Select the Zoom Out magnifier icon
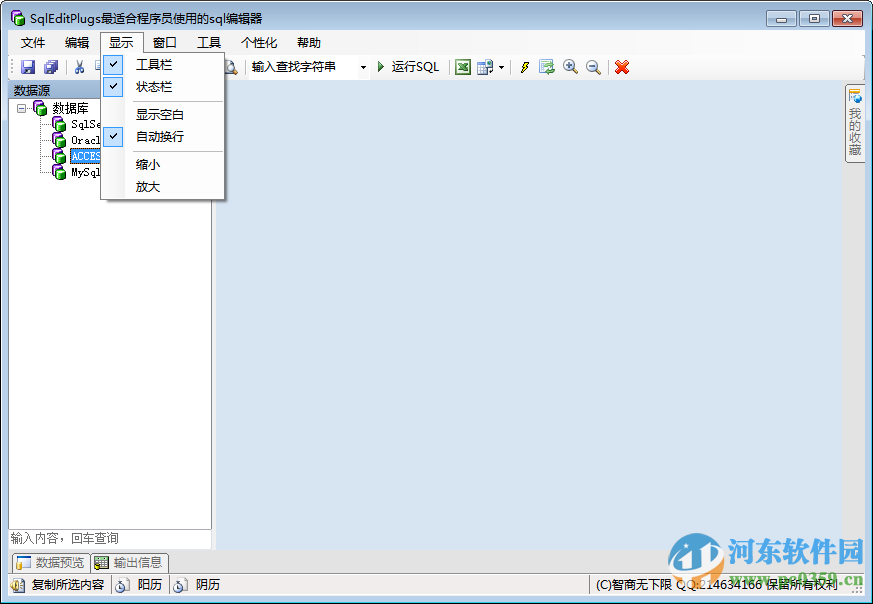The height and width of the screenshot is (604, 873). [x=593, y=67]
